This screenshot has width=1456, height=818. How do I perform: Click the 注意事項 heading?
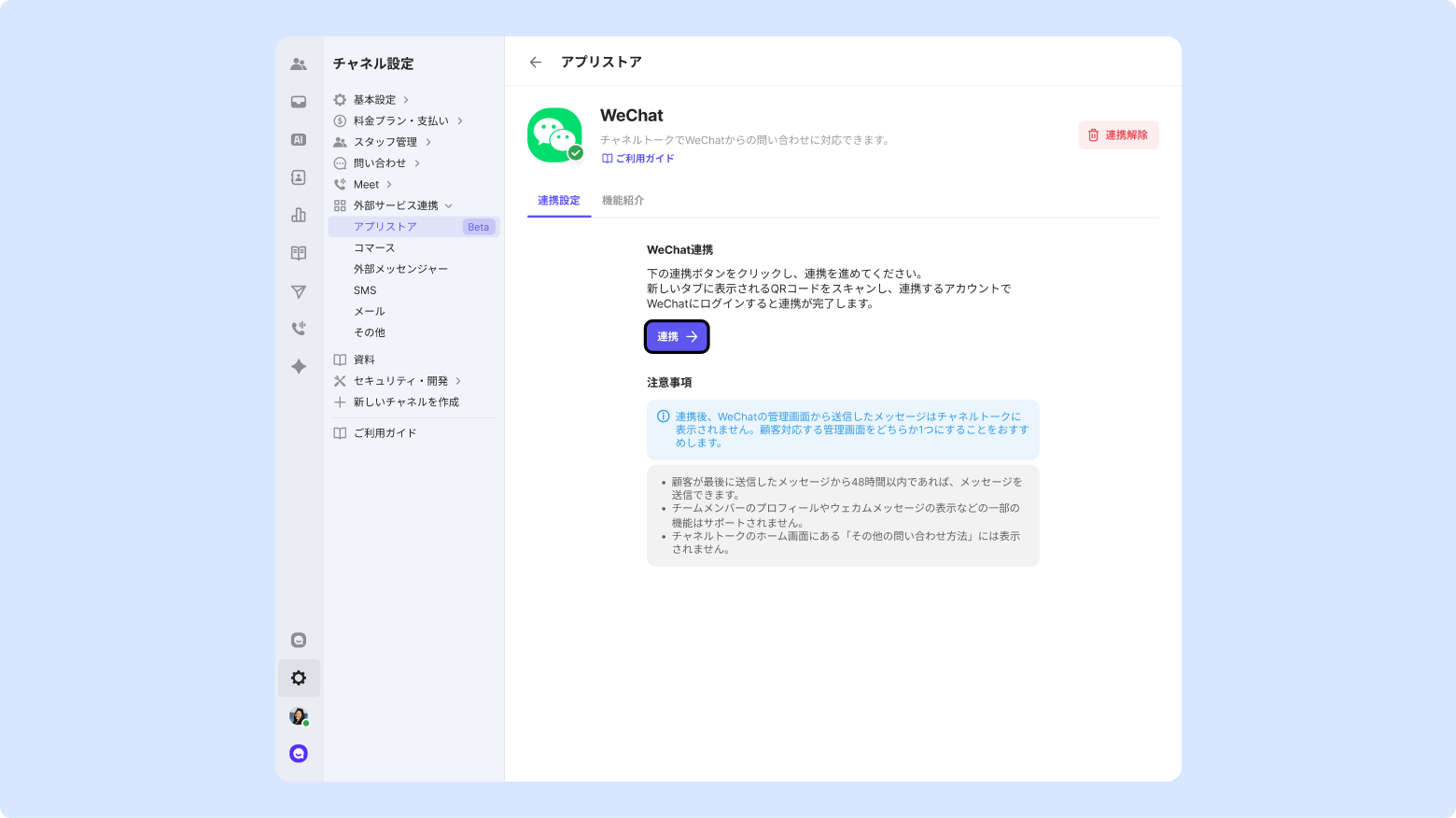coord(669,383)
